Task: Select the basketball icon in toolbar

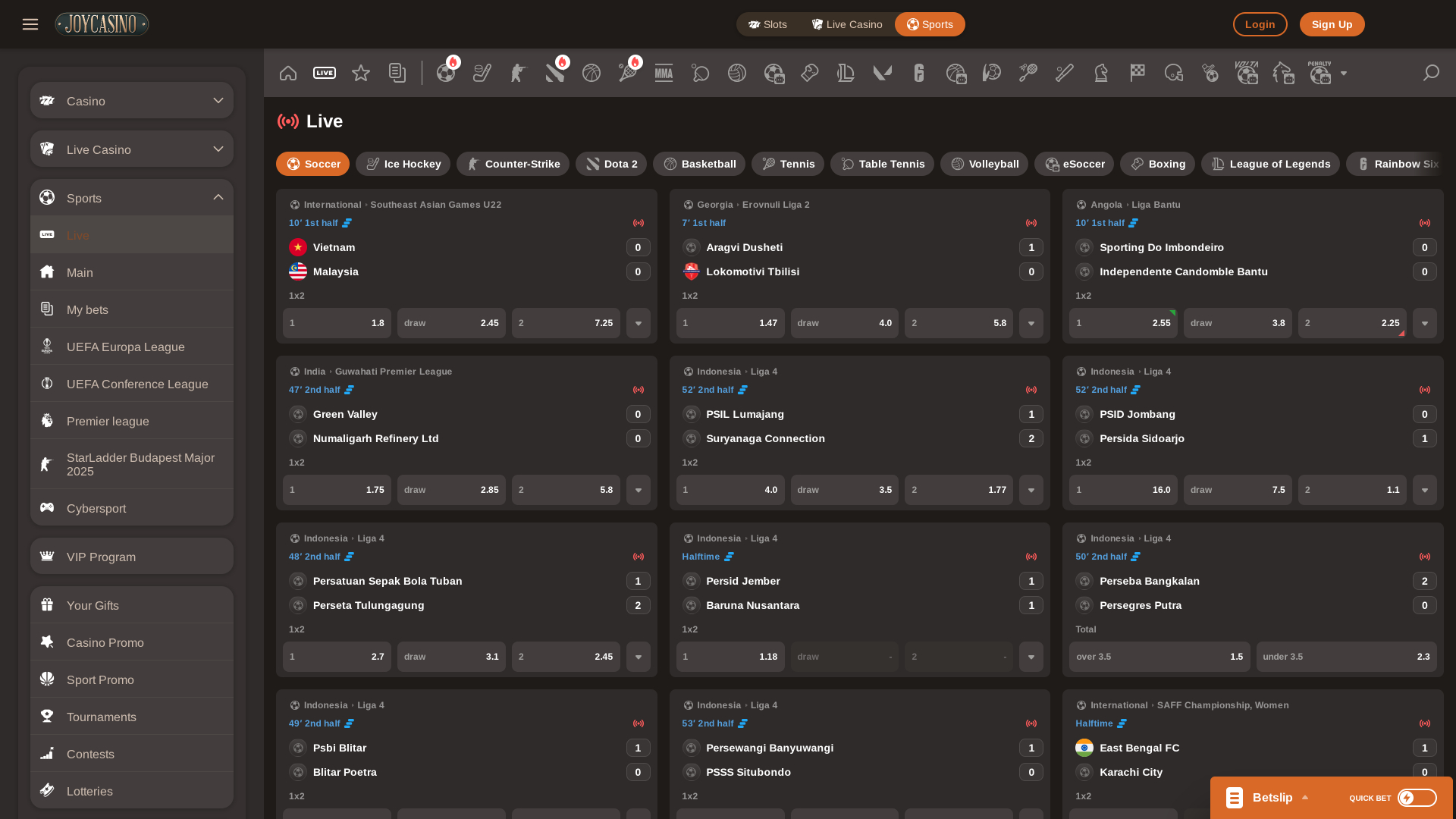Action: (591, 73)
